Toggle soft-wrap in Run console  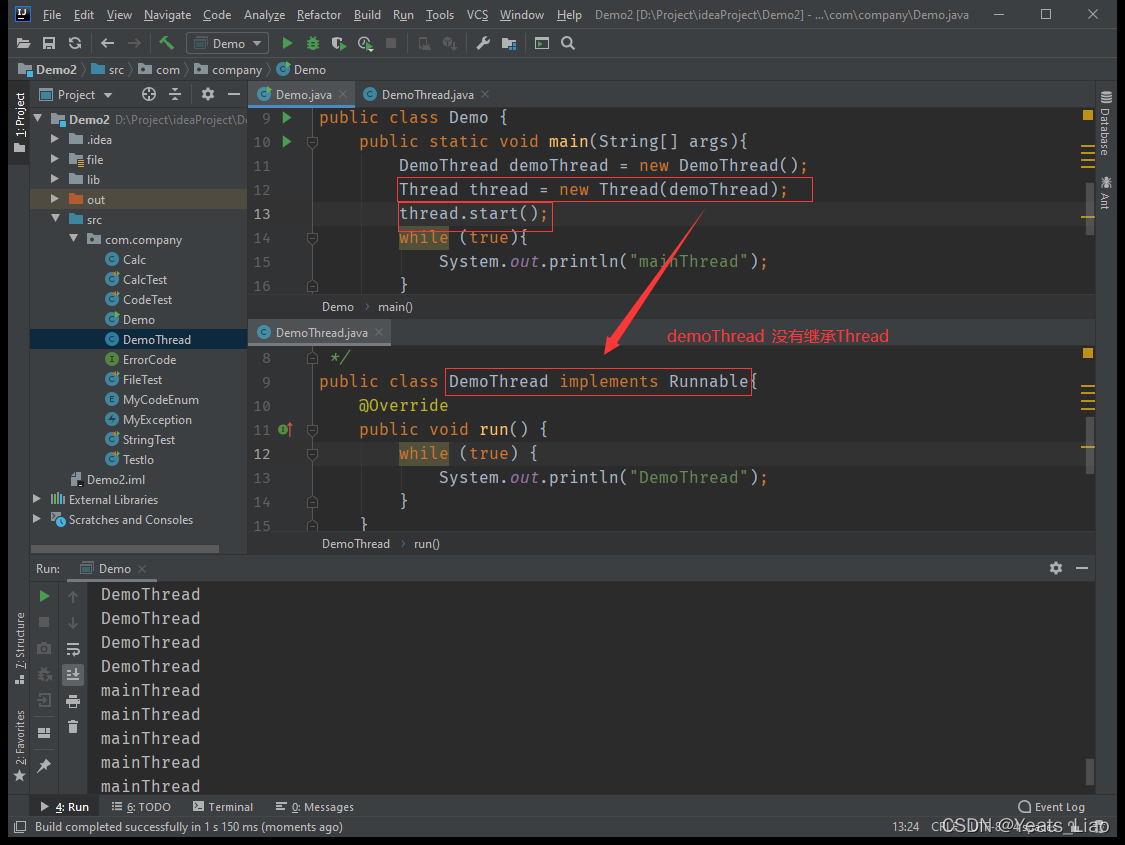pos(73,648)
